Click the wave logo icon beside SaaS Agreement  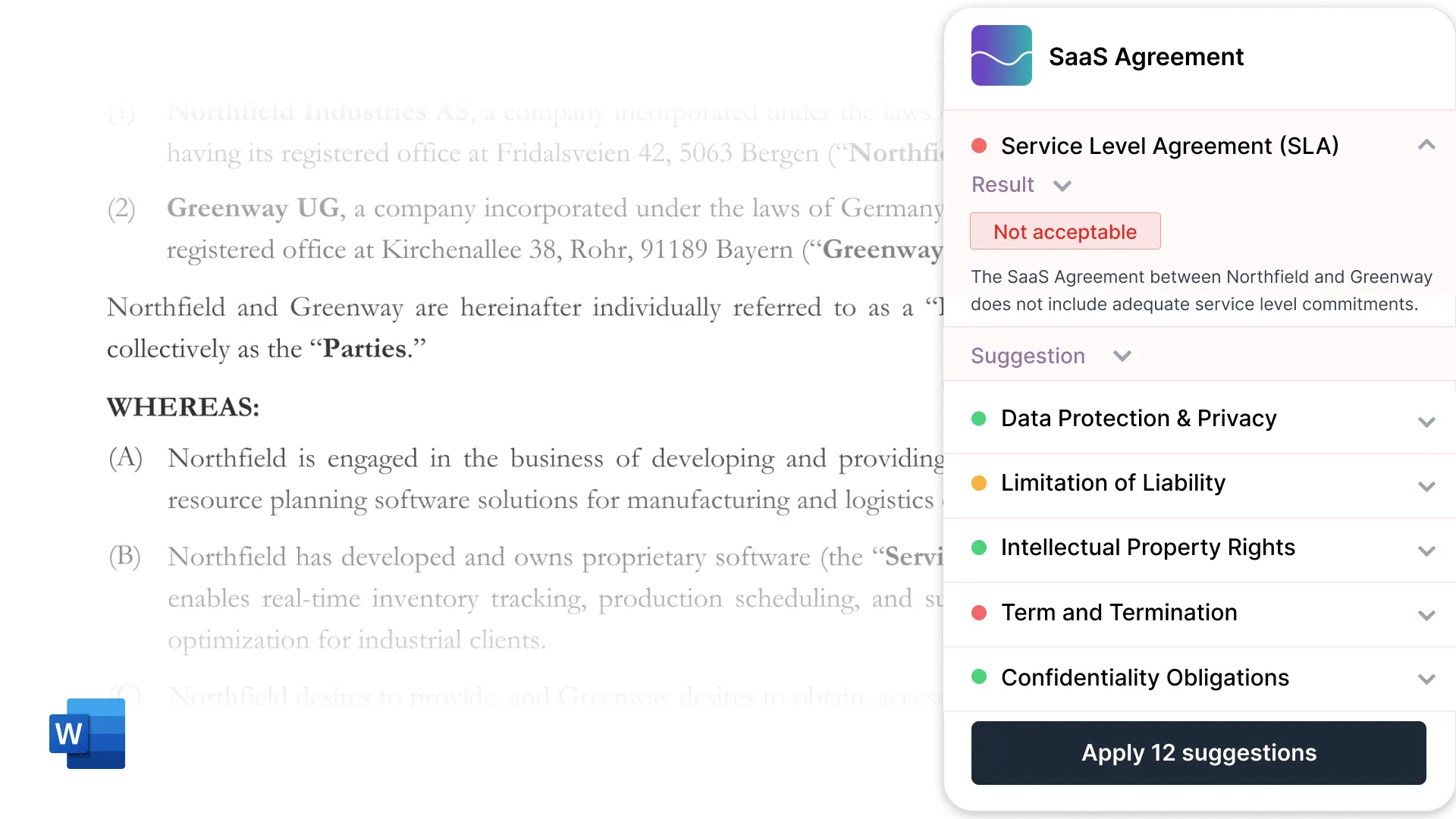(1001, 55)
